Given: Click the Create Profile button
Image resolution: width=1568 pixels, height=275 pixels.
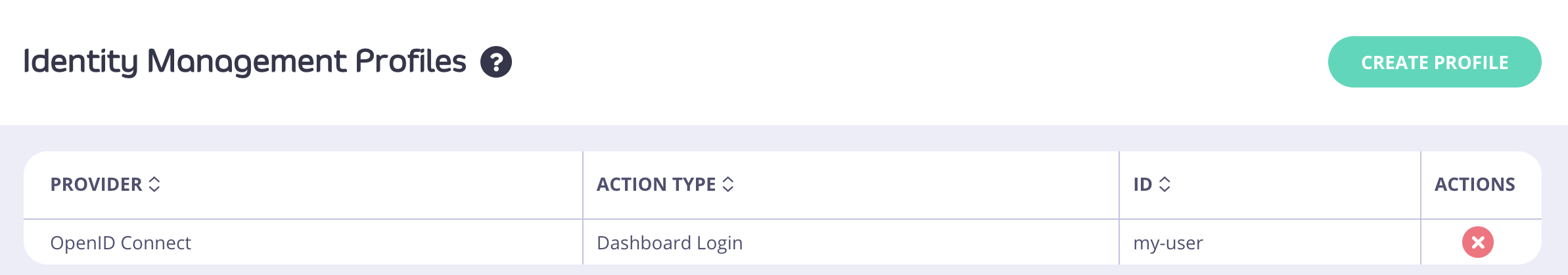Looking at the screenshot, I should click(x=1435, y=62).
